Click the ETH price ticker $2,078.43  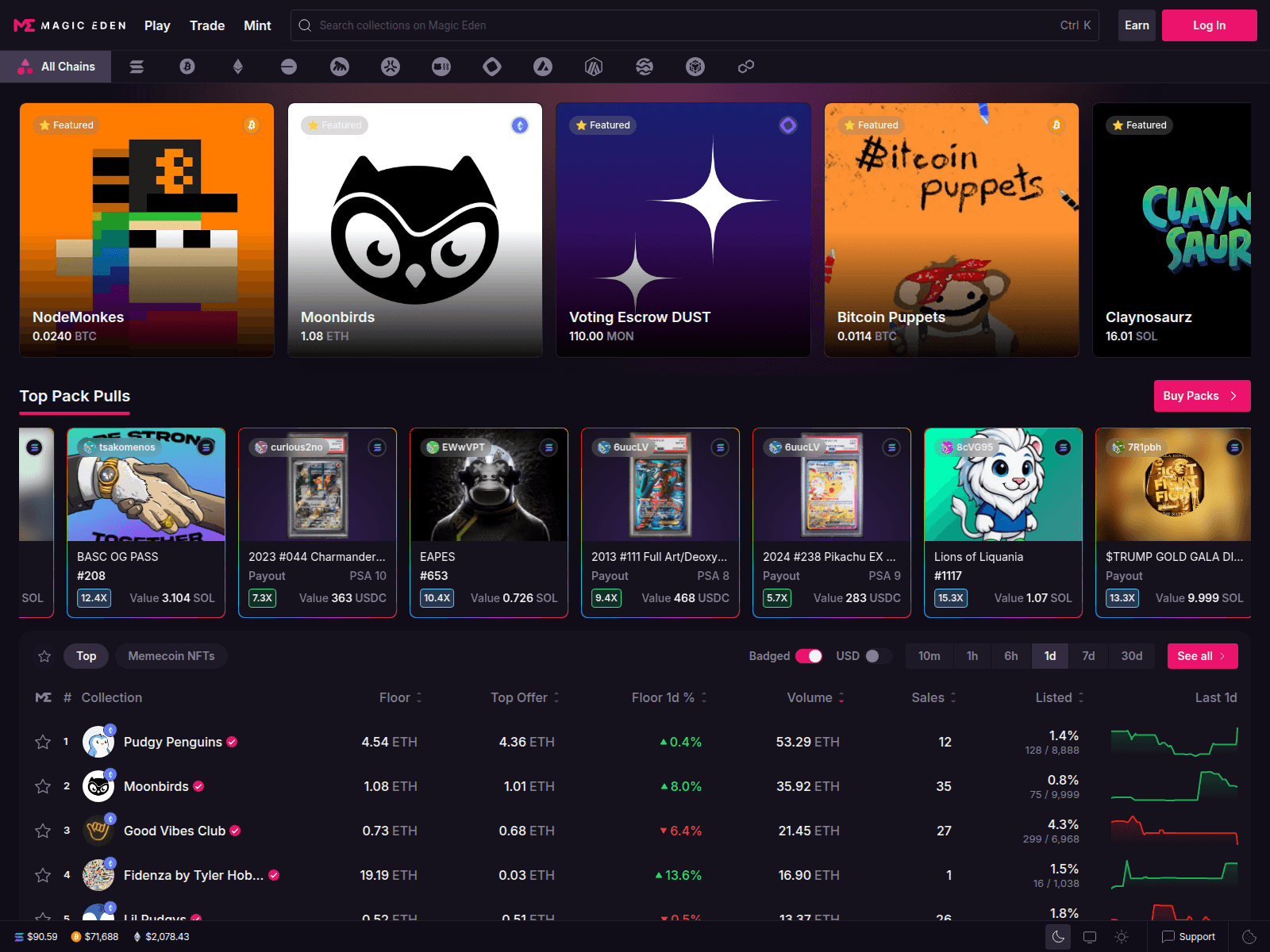pos(161,937)
